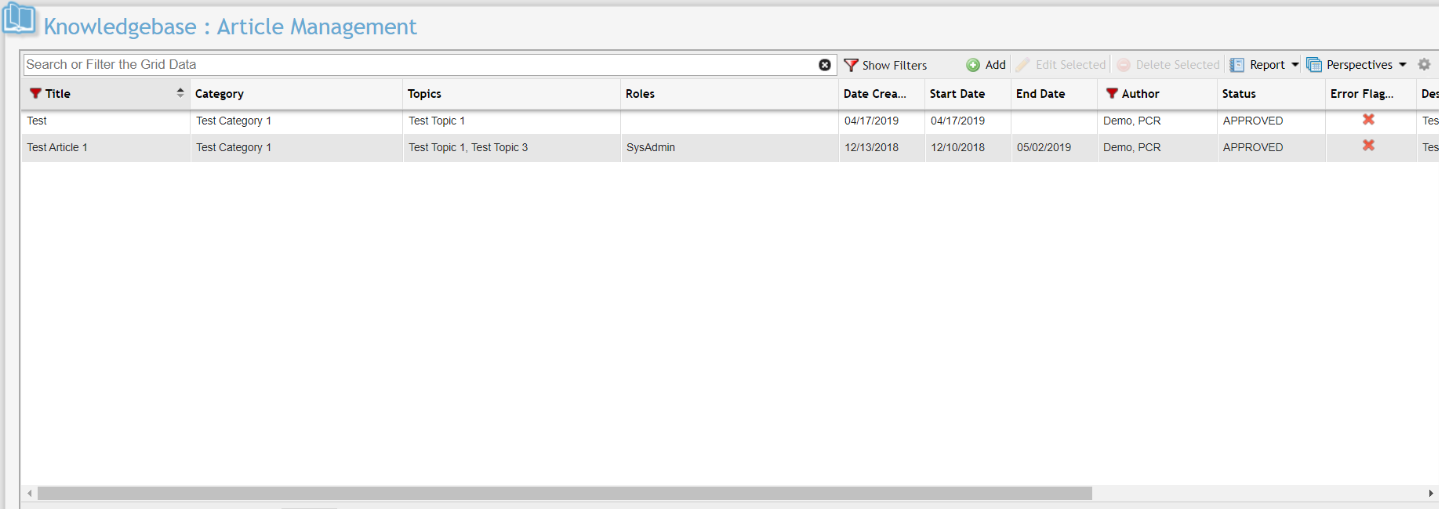This screenshot has height=509, width=1439.
Task: Click the Report notebook icon
Action: coord(1237,65)
